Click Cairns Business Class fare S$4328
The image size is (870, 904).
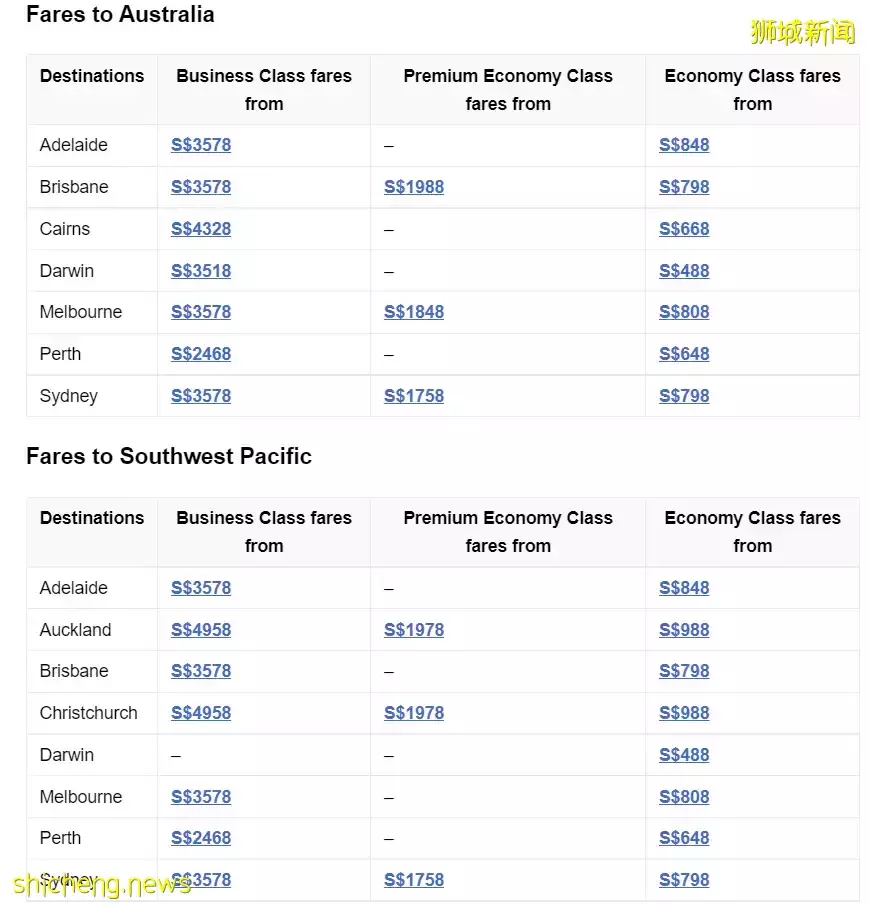click(201, 229)
